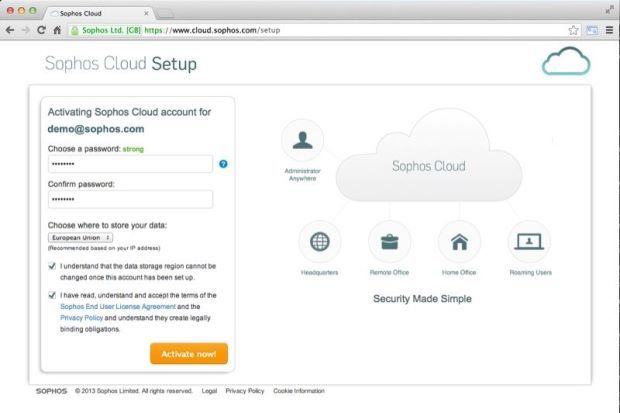Screen dimensions: 620x413
Task: Open the Sophos End User License Agreement link
Action: 118,307
